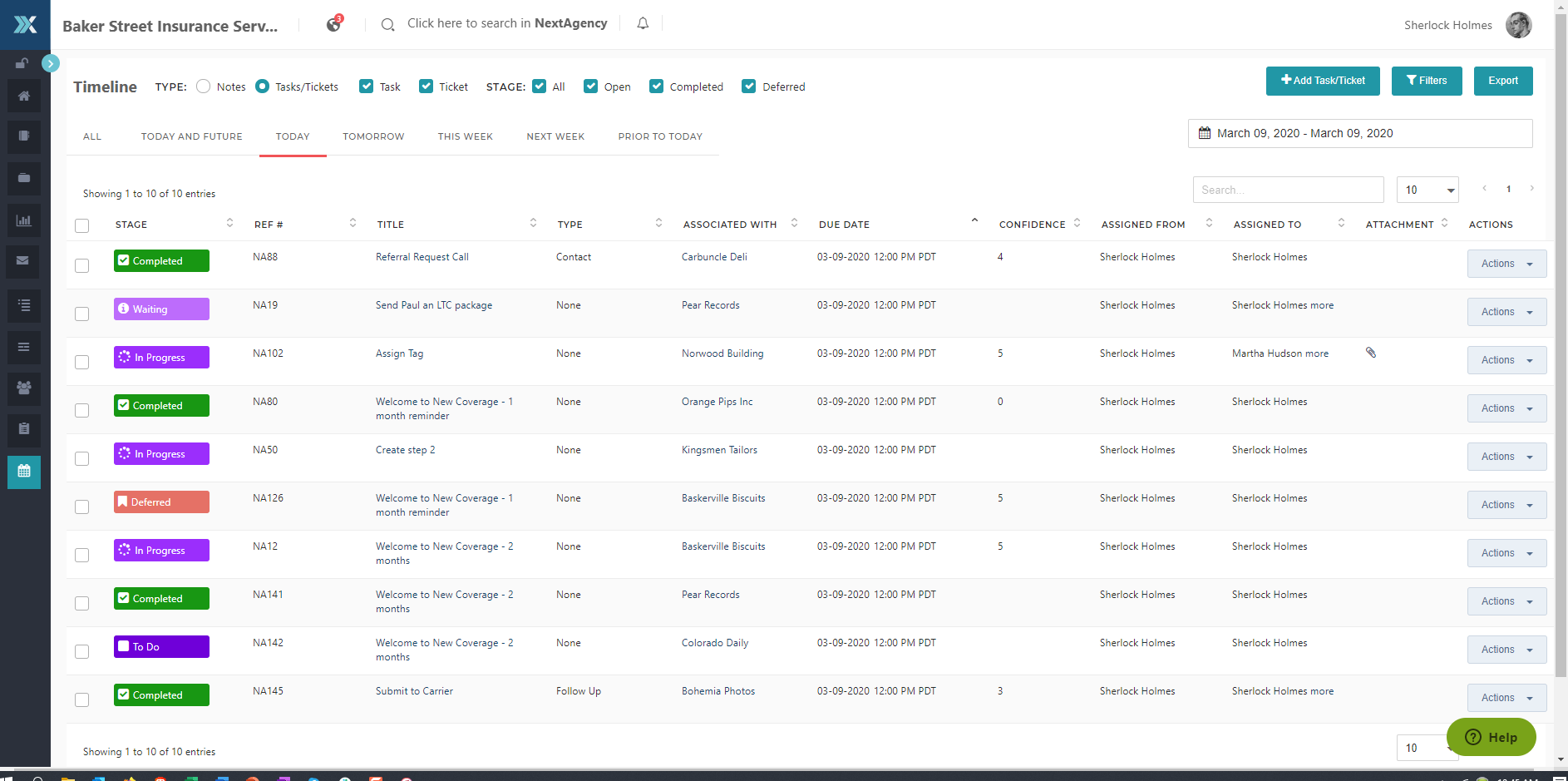Open the envelope mail icon in sidebar

click(x=24, y=261)
